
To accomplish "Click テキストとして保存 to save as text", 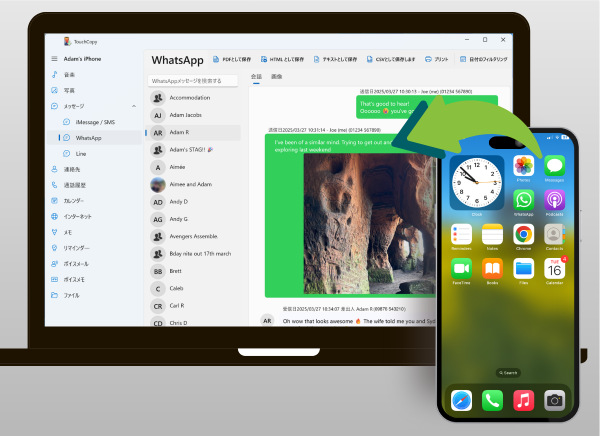I will coord(335,59).
